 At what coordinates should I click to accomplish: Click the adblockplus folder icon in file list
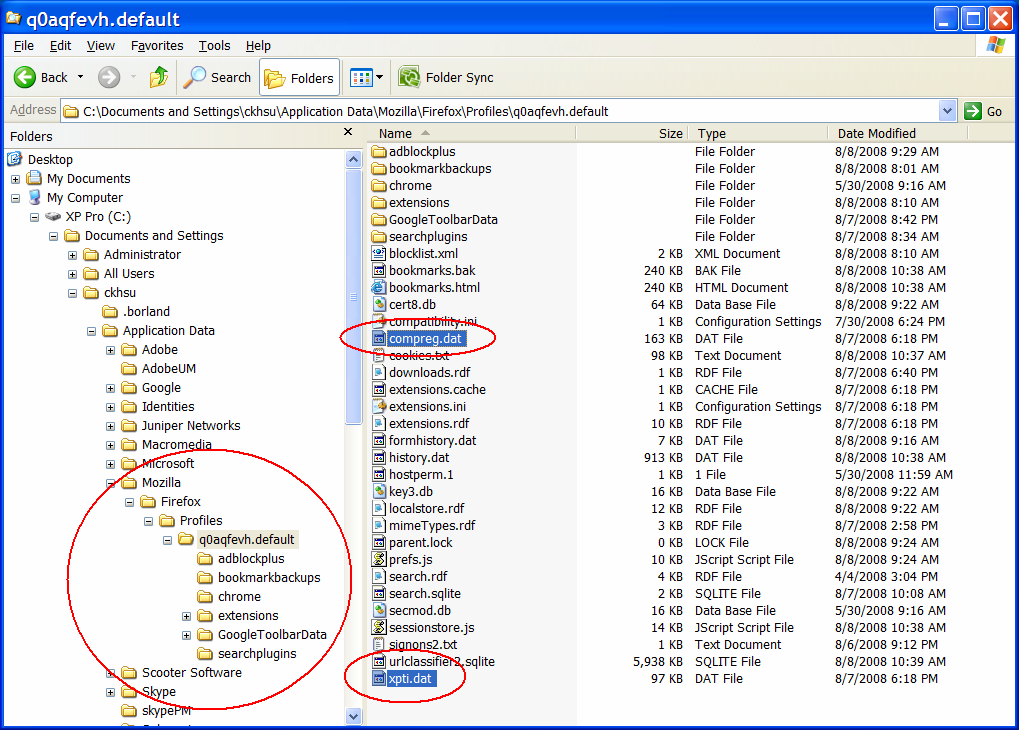pyautogui.click(x=379, y=151)
